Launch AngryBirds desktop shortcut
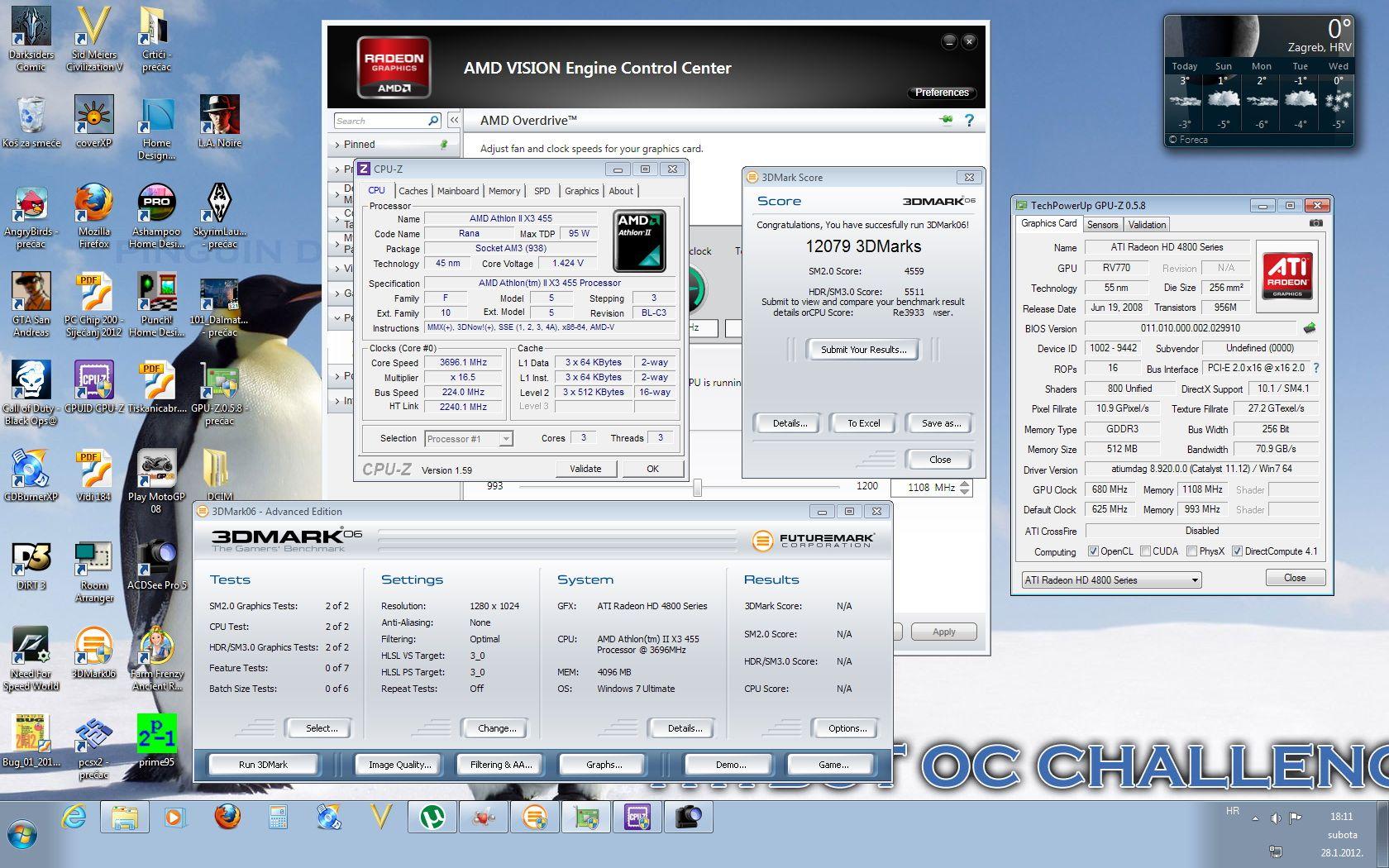 [x=31, y=216]
